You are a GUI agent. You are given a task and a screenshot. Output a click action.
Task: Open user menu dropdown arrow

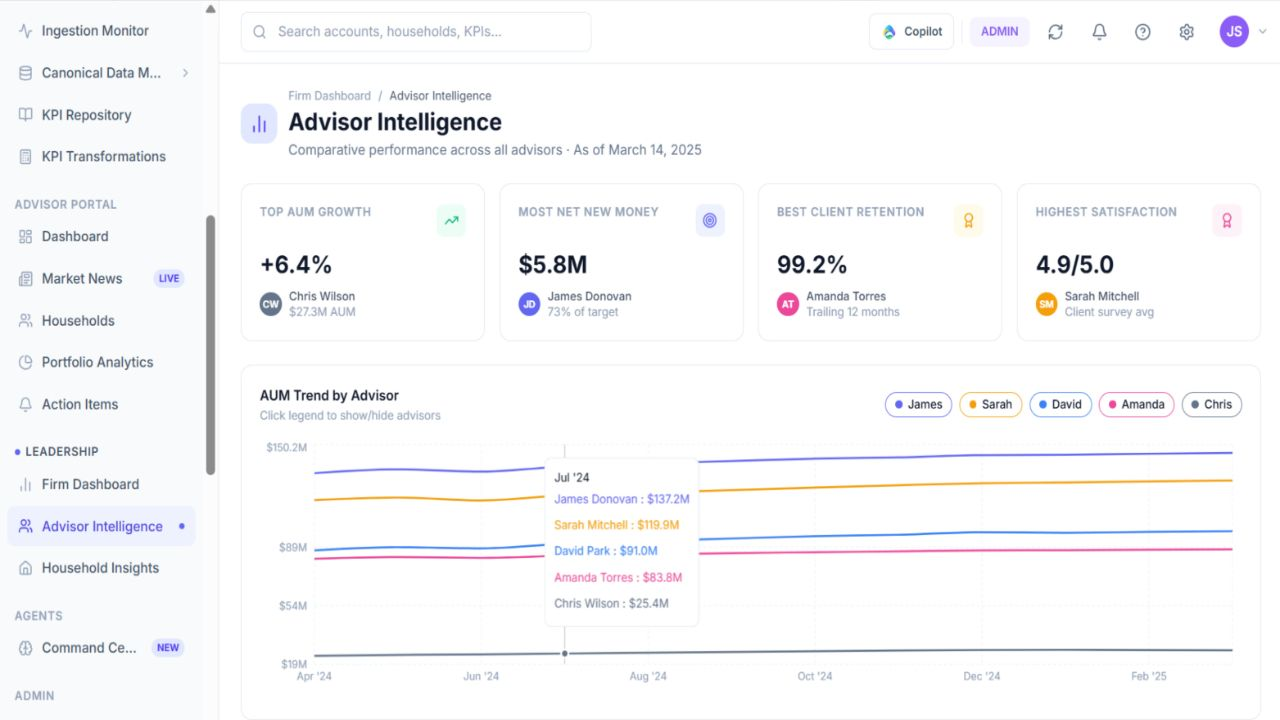click(x=1262, y=32)
